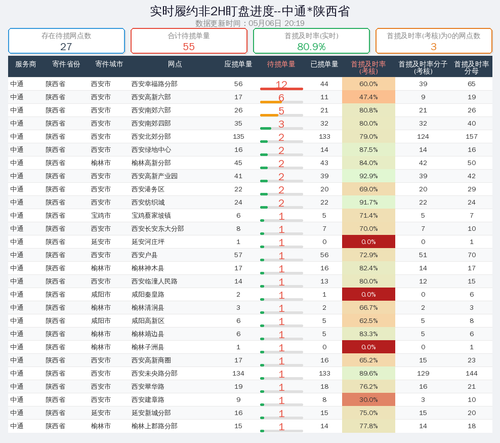Image resolution: width=500 pixels, height=443 pixels.
Task: Click the 92.9% rate cell for 西安高新产业园
Action: [368, 176]
